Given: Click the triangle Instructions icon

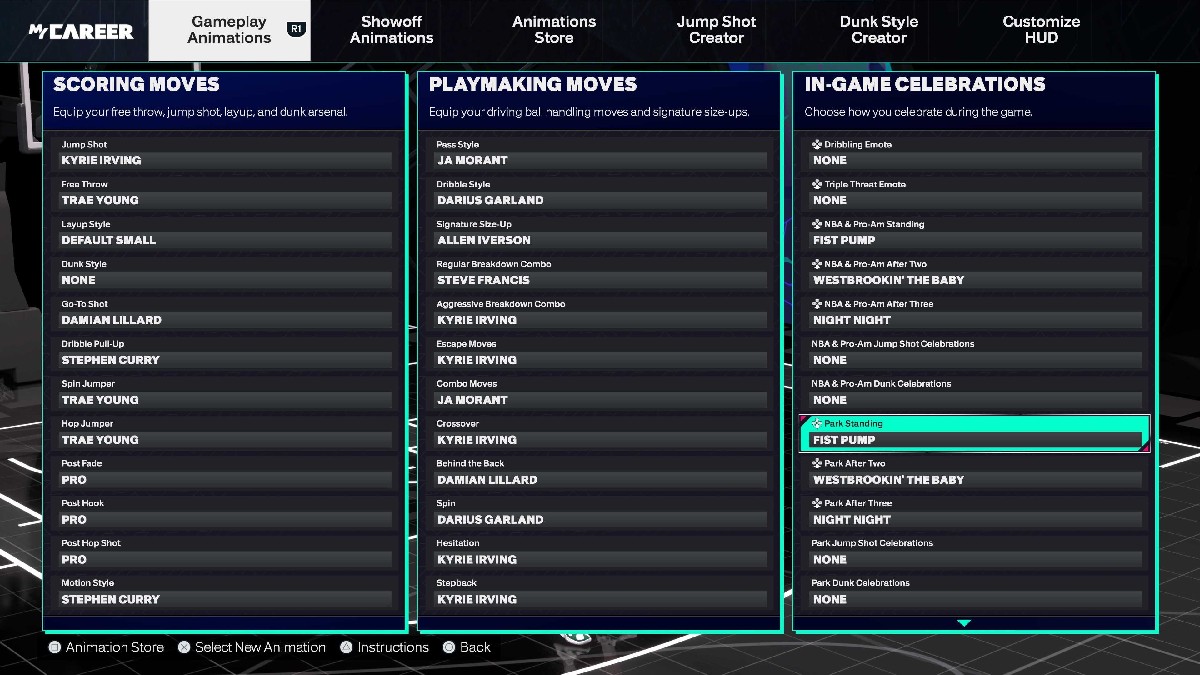Looking at the screenshot, I should point(346,647).
